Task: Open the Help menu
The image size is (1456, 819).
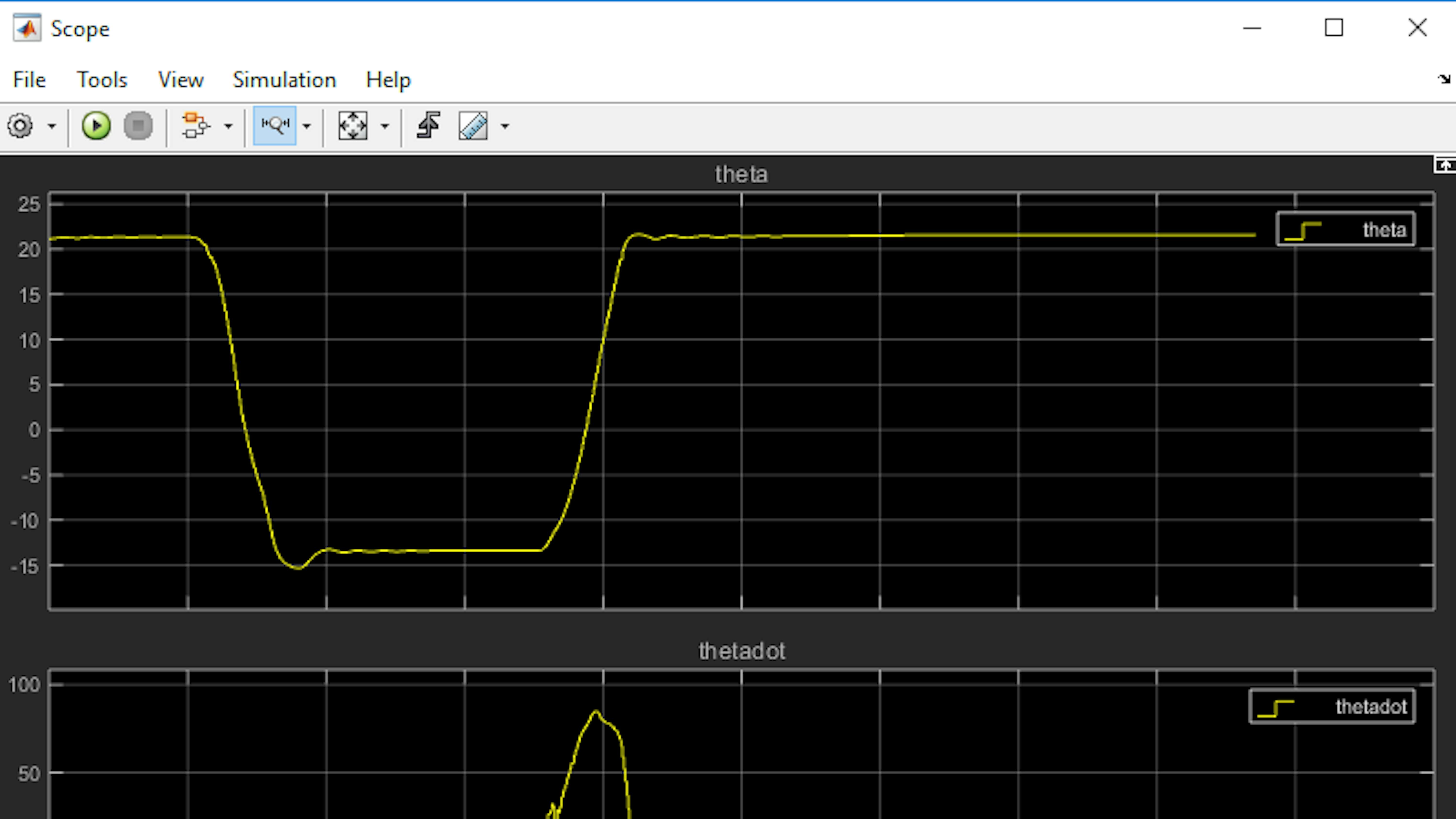Action: click(388, 80)
